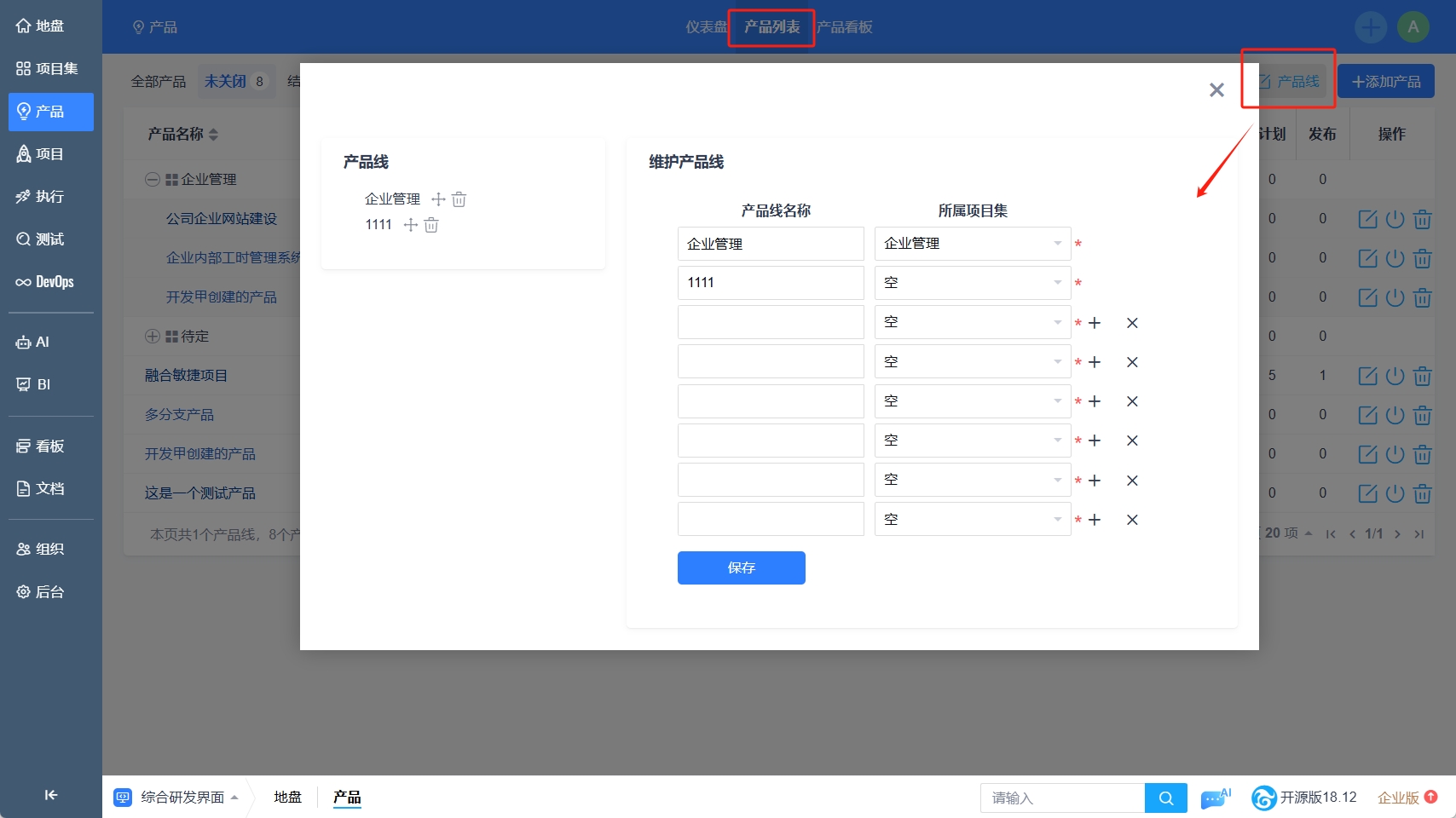Open 组织 module in the sidebar

(41, 550)
